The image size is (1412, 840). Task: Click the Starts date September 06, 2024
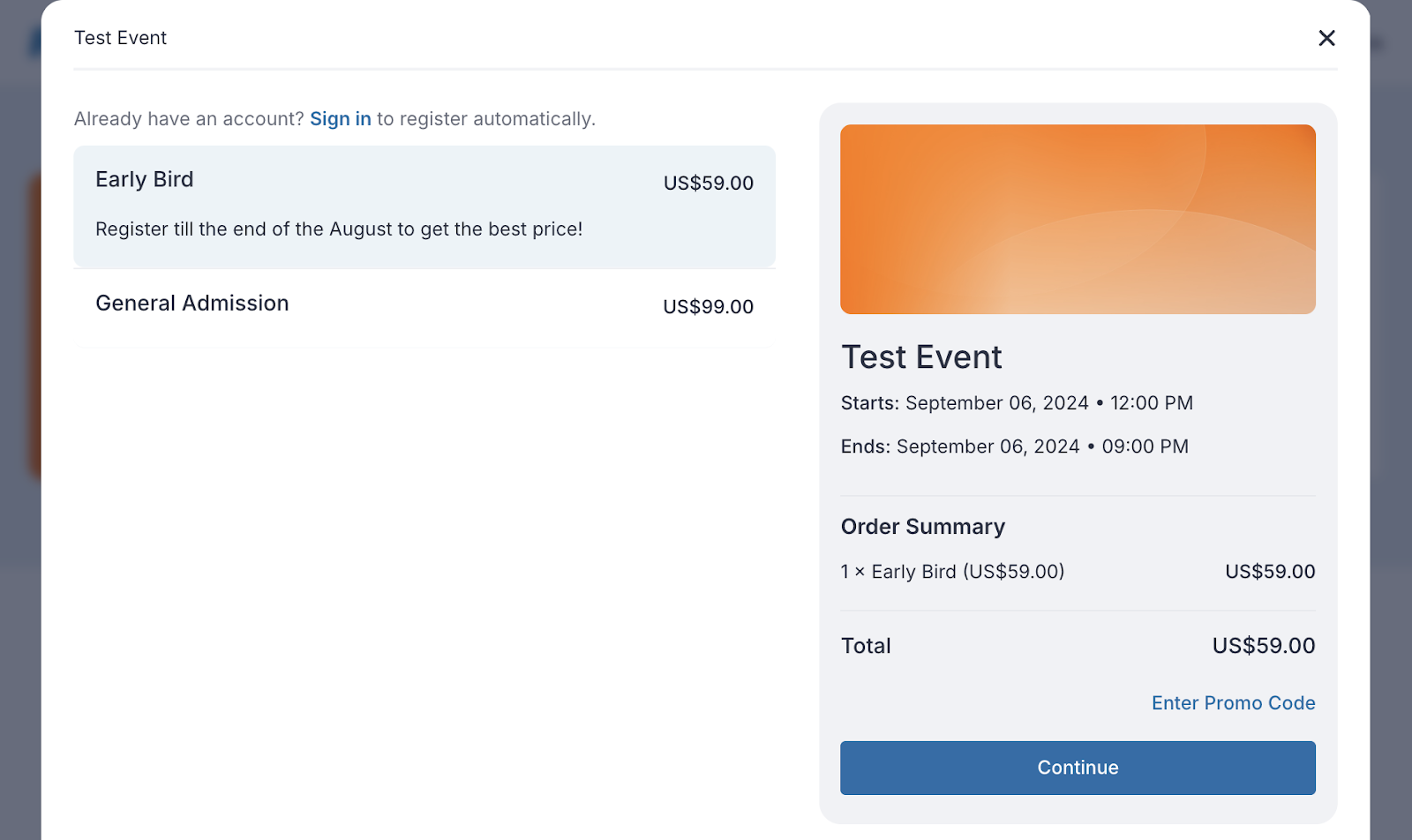[997, 402]
